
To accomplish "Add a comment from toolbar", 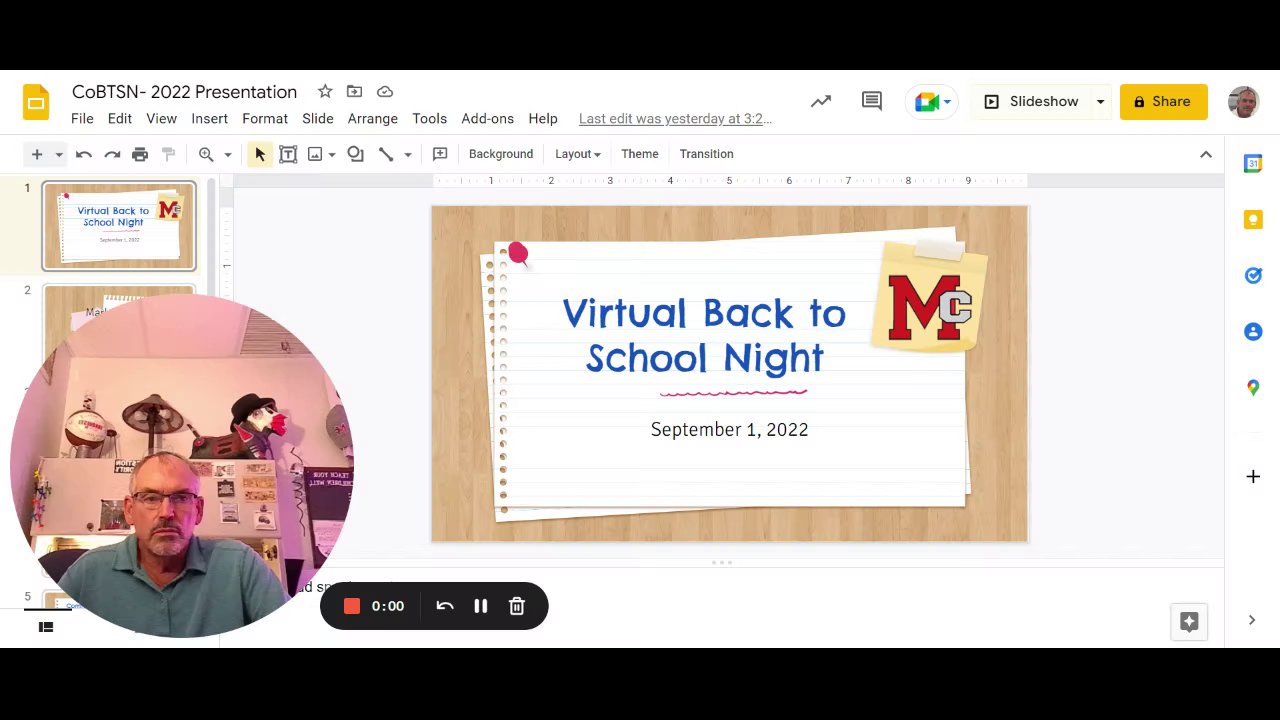I will click(440, 154).
